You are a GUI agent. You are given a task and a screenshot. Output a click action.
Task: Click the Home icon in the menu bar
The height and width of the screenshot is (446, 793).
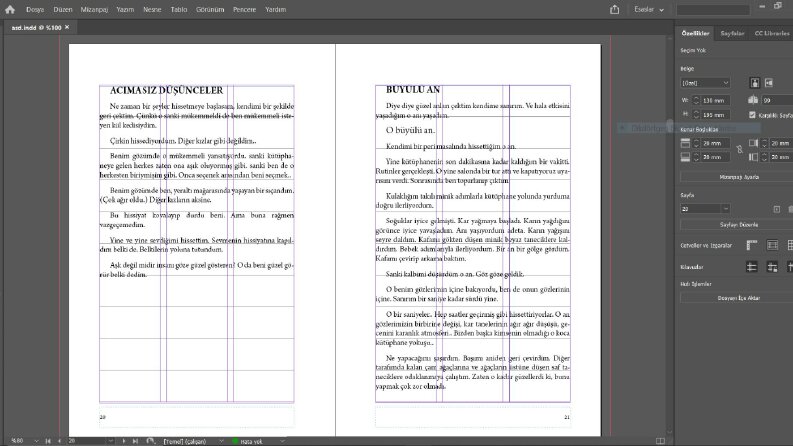10,9
